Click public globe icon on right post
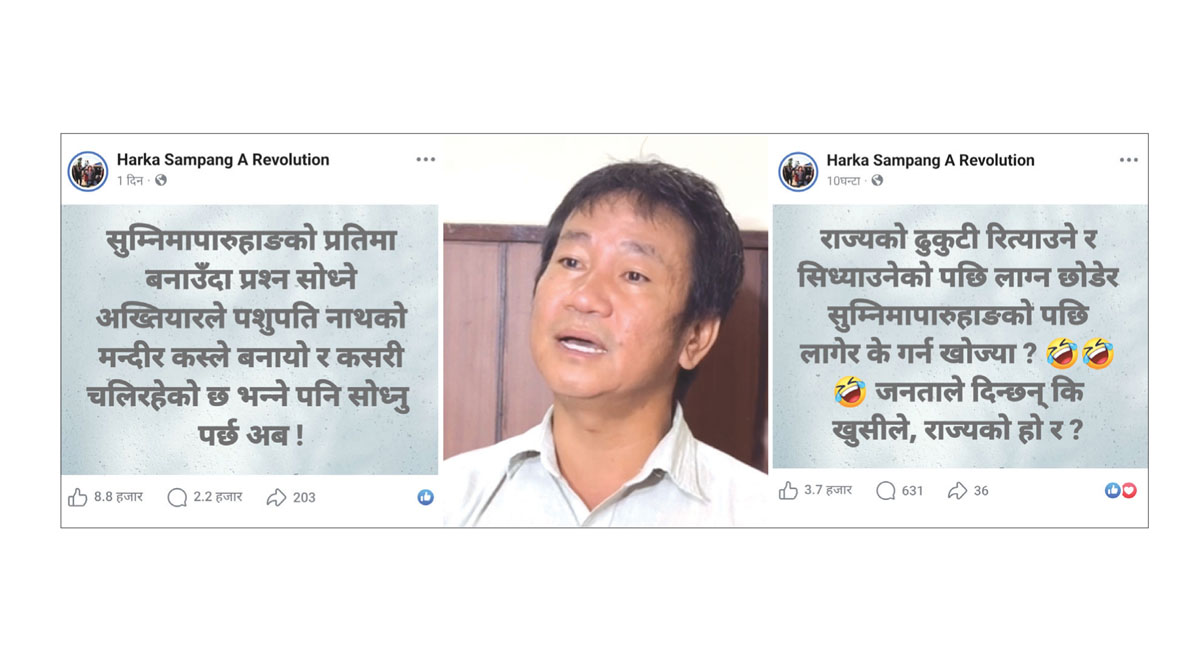 pos(877,181)
